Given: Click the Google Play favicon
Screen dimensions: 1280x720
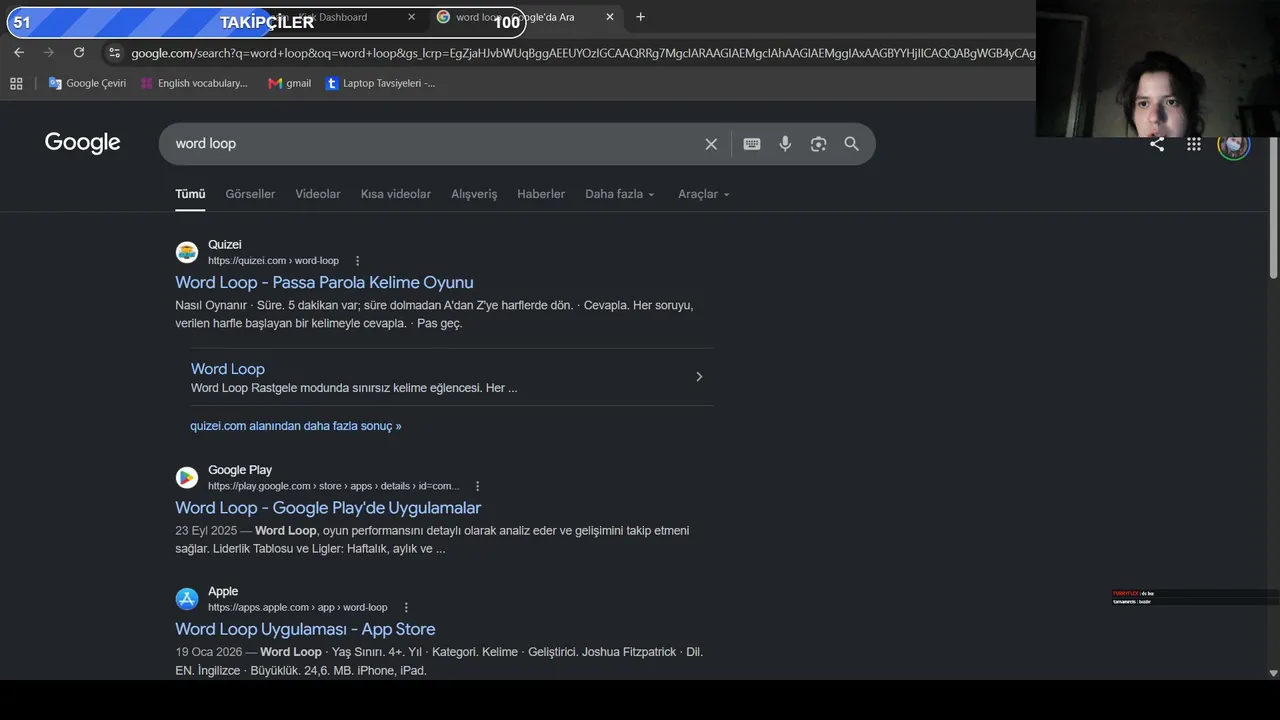Looking at the screenshot, I should click(x=187, y=477).
